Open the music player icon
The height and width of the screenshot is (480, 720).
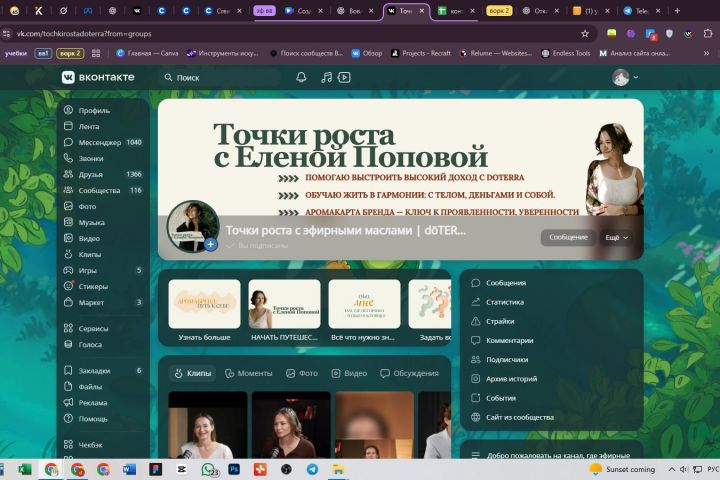pyautogui.click(x=326, y=77)
